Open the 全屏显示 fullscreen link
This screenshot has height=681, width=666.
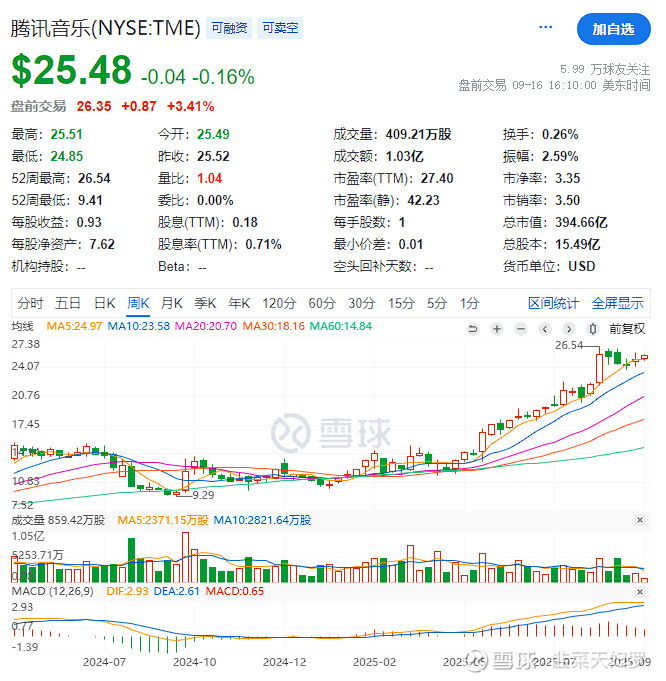(617, 303)
